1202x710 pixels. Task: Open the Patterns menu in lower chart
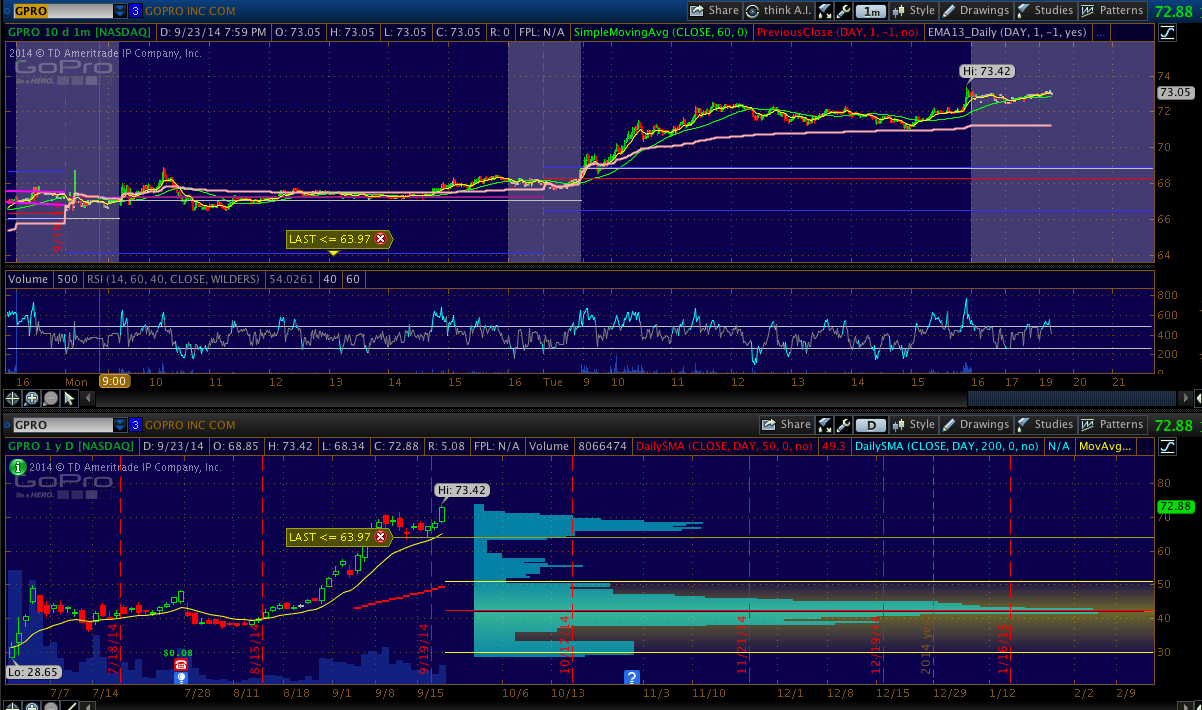(x=1112, y=425)
